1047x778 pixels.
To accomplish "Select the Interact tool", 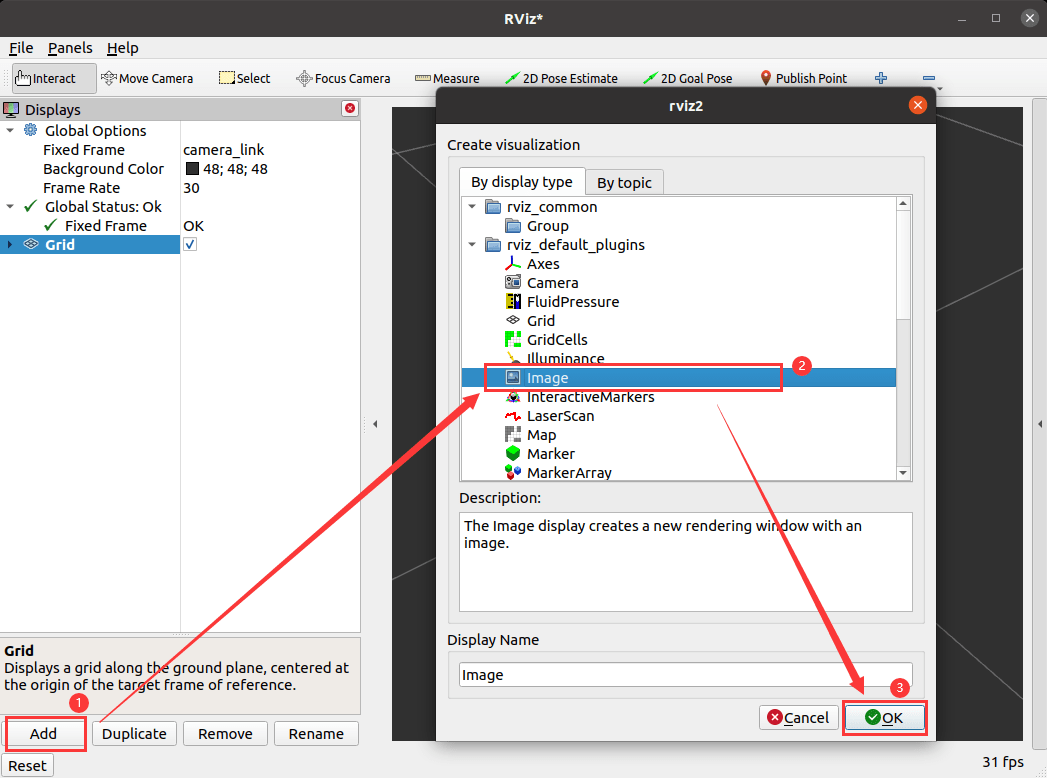I will tap(53, 79).
